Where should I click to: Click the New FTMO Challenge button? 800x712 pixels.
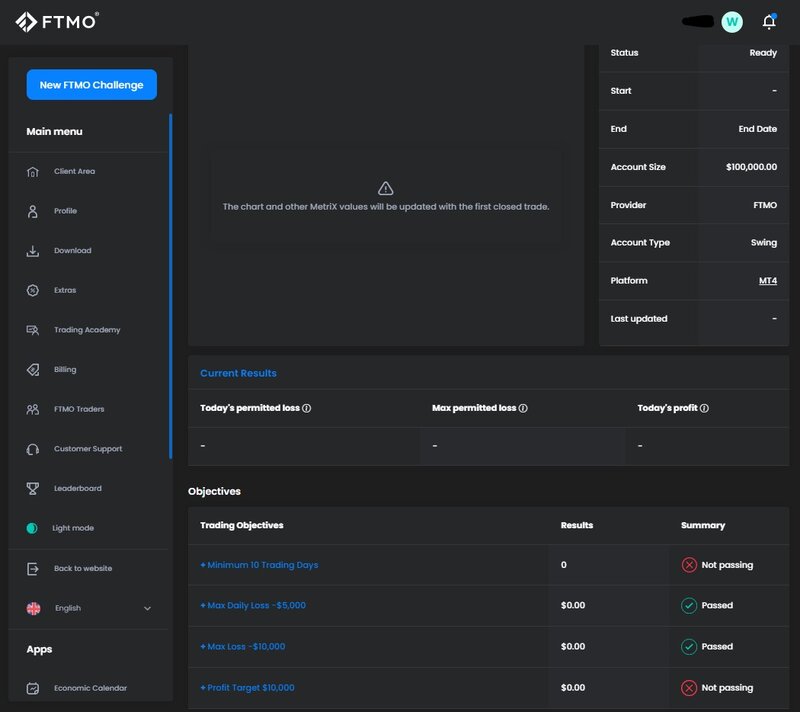(x=91, y=85)
